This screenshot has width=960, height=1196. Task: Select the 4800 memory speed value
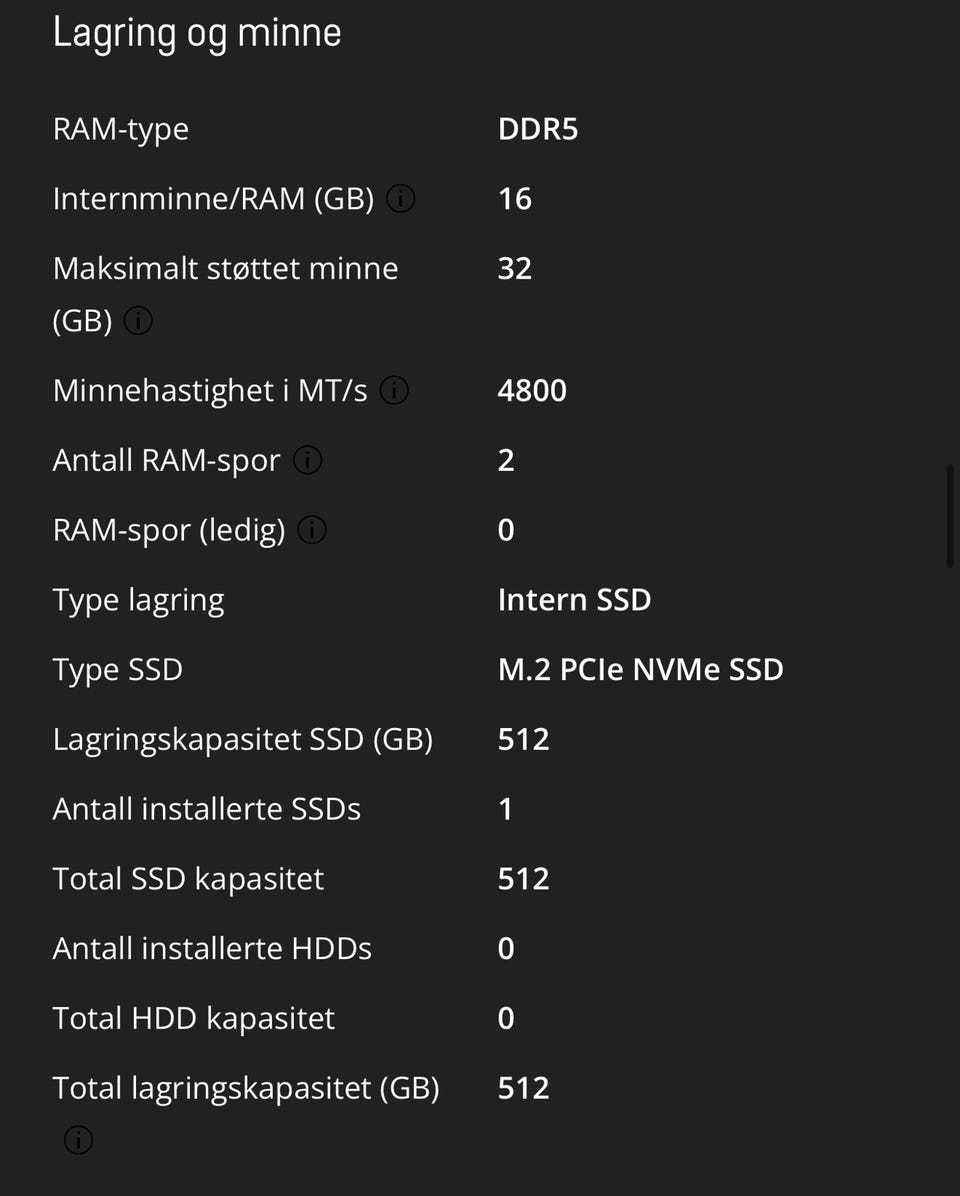pos(532,390)
